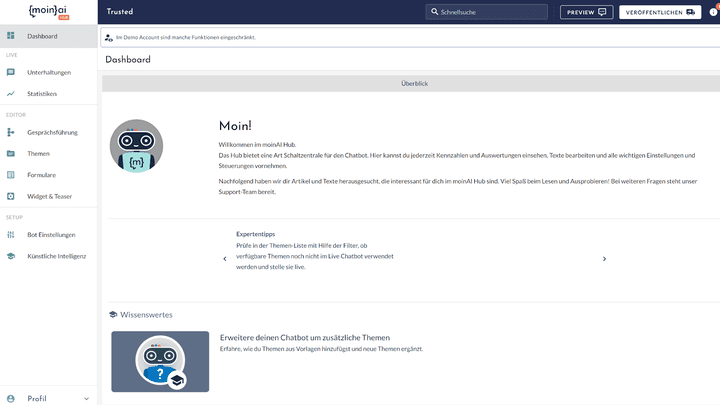Click the moin.ai Hub logo
The width and height of the screenshot is (720, 405).
coord(49,11)
